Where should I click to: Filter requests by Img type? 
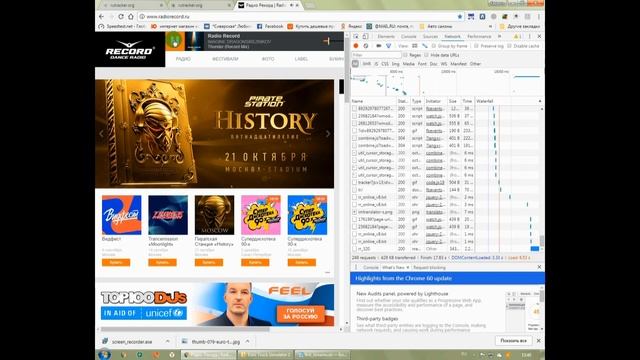[x=395, y=64]
